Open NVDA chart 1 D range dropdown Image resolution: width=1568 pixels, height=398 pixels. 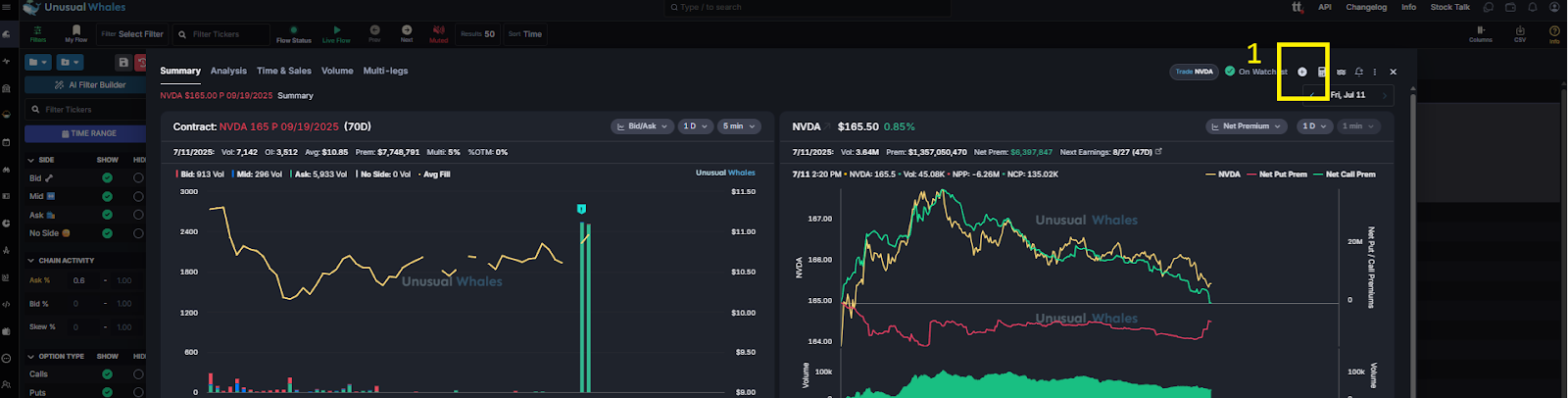[1314, 126]
